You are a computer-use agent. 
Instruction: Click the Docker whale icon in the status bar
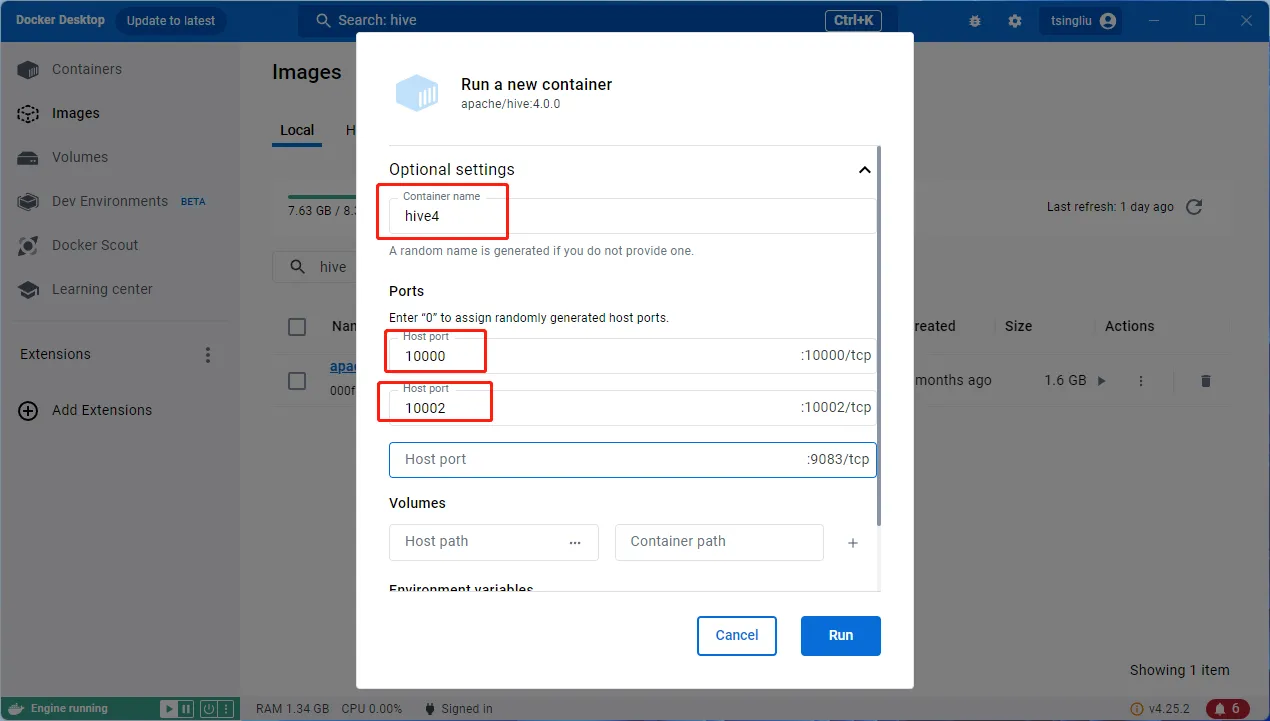coord(14,709)
